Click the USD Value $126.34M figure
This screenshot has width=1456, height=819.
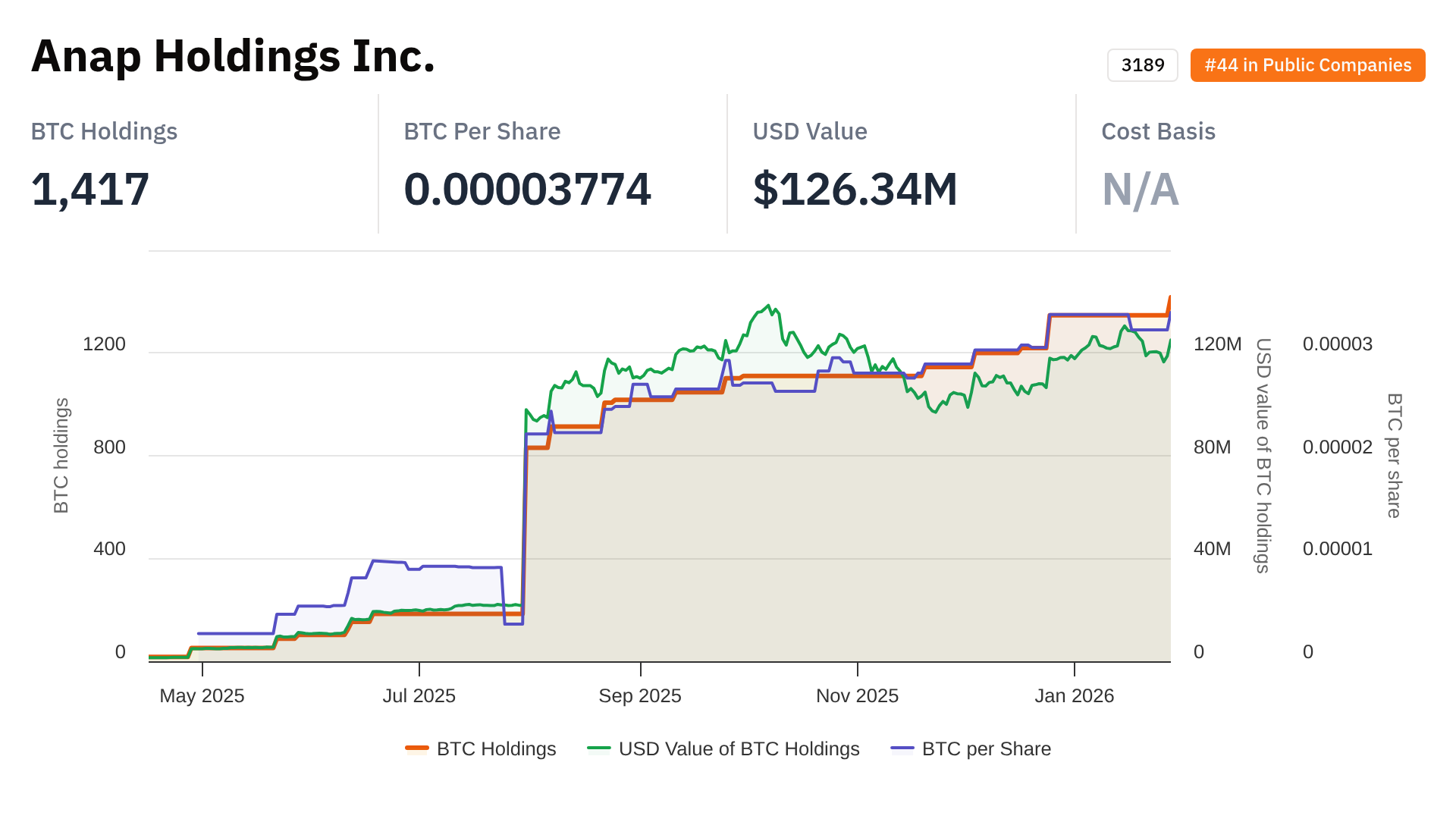(855, 189)
